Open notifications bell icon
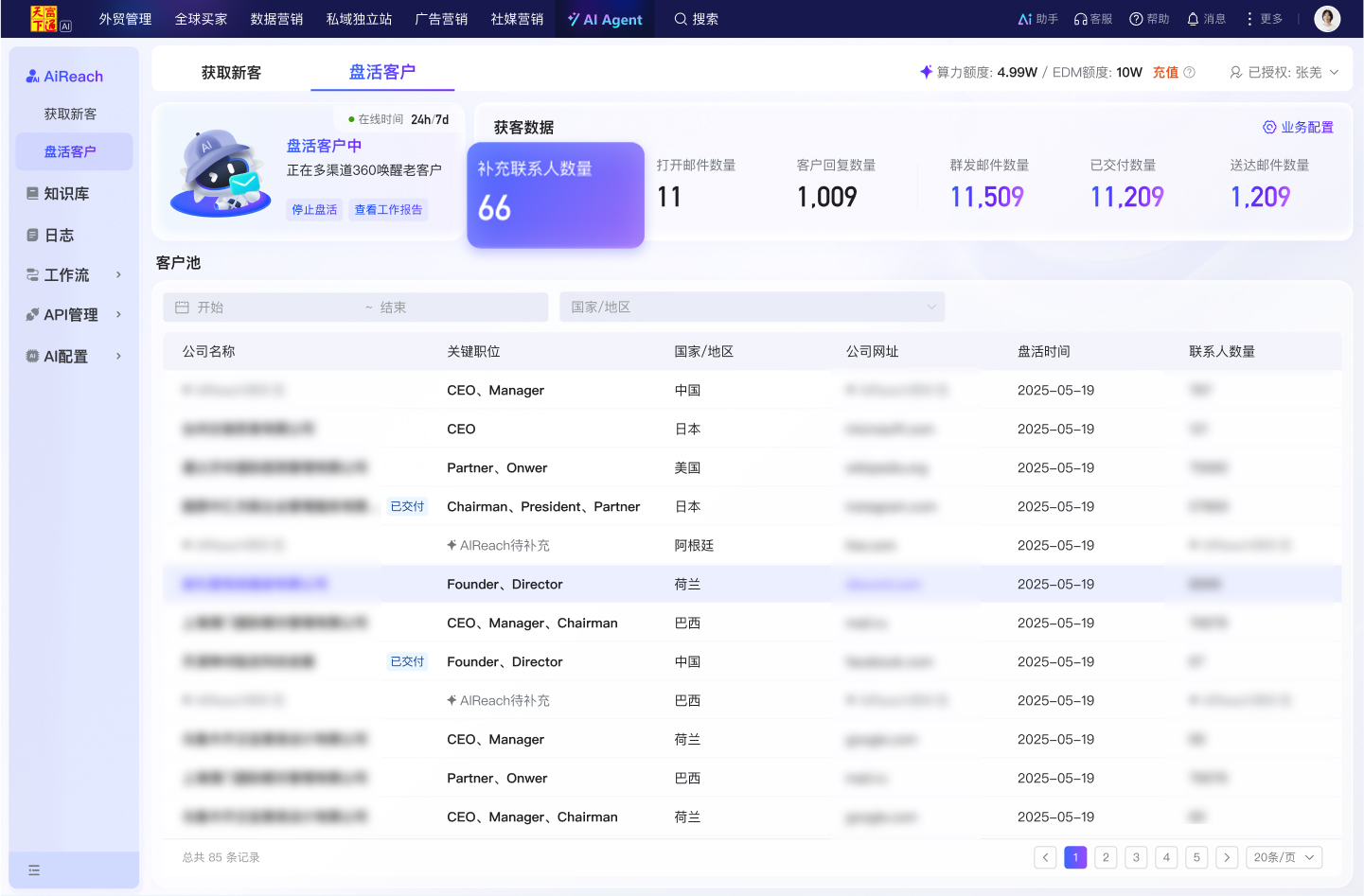The width and height of the screenshot is (1364, 896). coord(1193,19)
